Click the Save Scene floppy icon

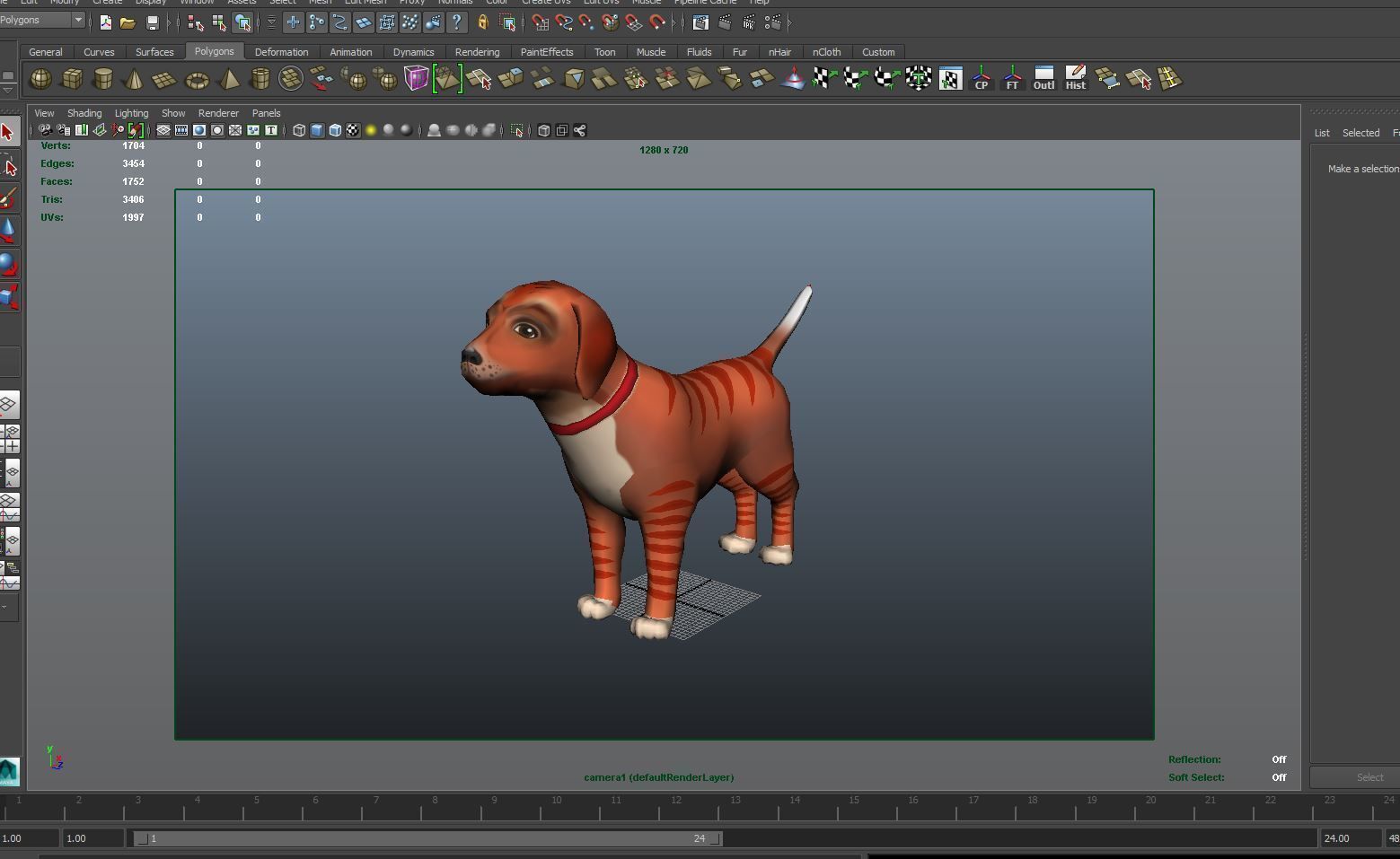[x=152, y=22]
